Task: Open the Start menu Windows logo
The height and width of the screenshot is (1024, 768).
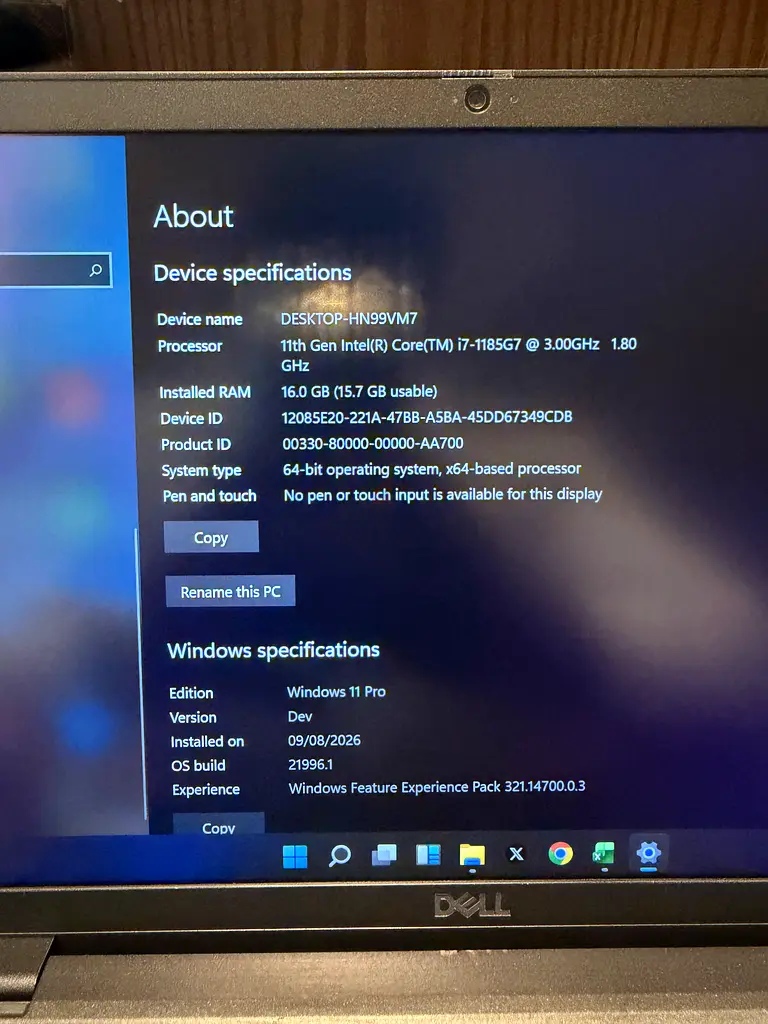Action: [x=295, y=856]
